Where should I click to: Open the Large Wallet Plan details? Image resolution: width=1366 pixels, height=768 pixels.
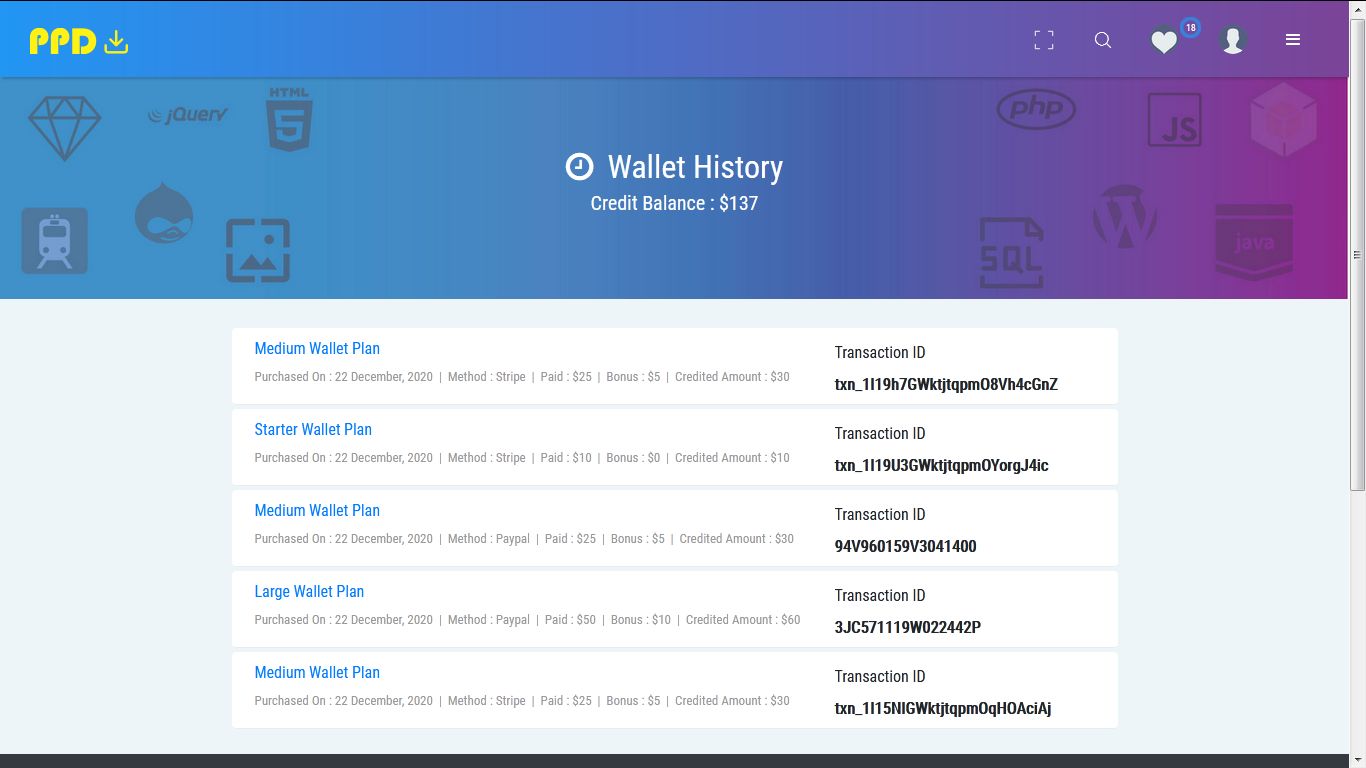[x=309, y=591]
